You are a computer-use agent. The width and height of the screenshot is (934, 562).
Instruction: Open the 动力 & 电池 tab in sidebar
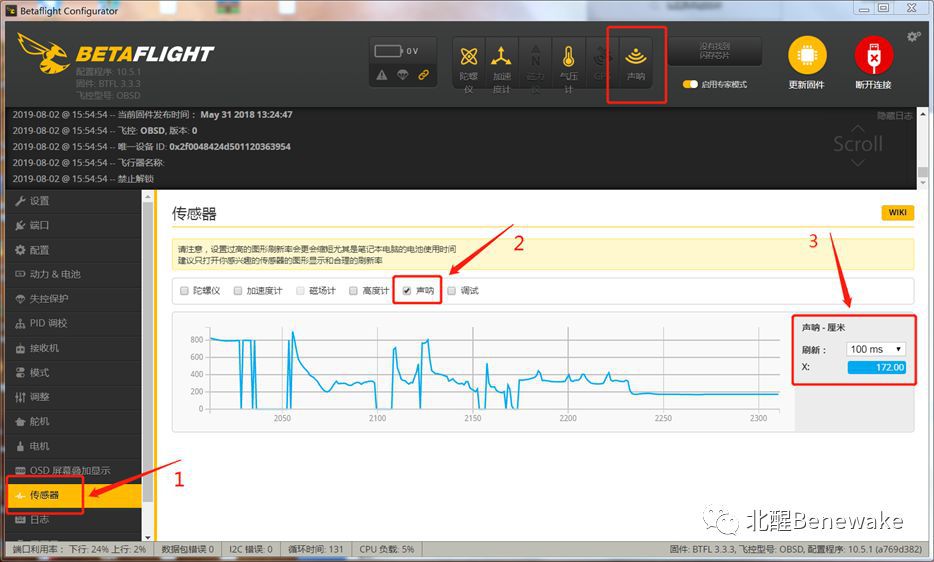coord(74,275)
